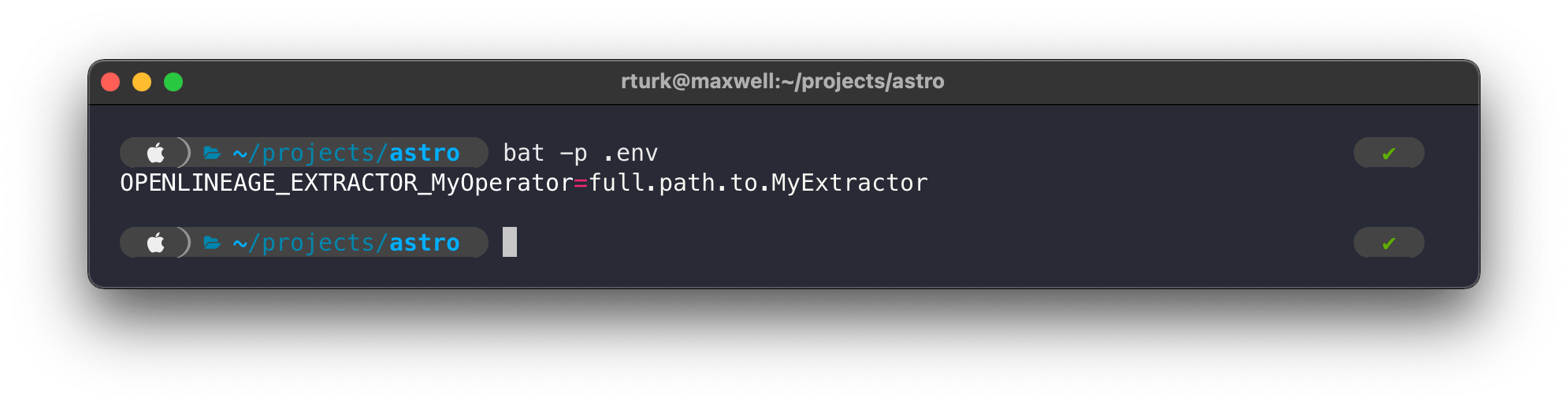Click the '.env' filename argument
The image size is (1568, 405).
[630, 153]
